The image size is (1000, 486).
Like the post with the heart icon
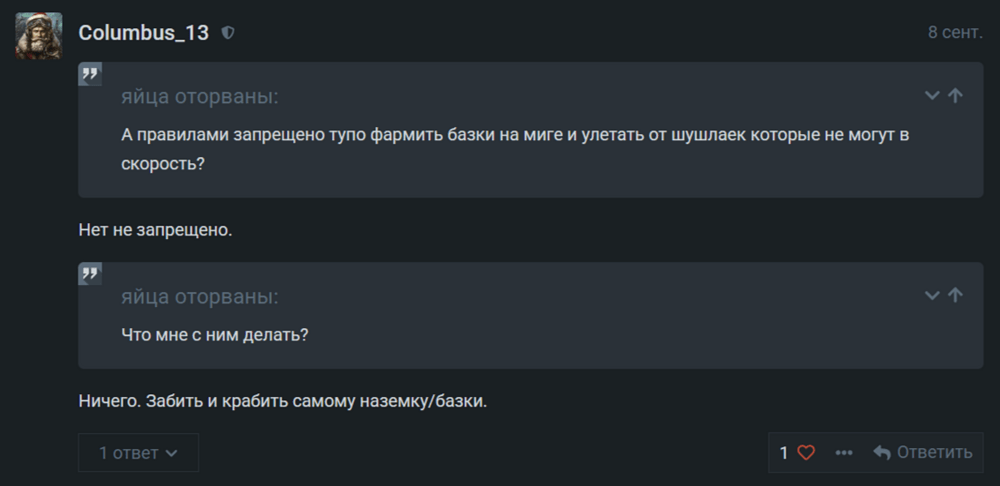(806, 453)
